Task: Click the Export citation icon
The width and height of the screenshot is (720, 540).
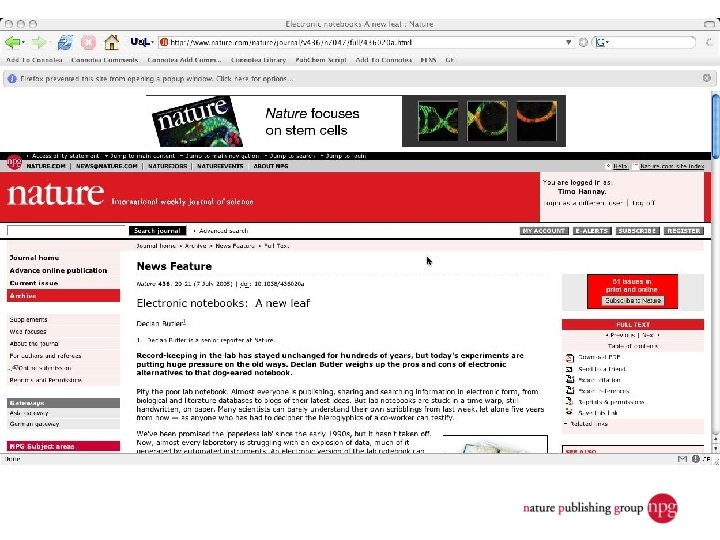Action: [x=570, y=380]
